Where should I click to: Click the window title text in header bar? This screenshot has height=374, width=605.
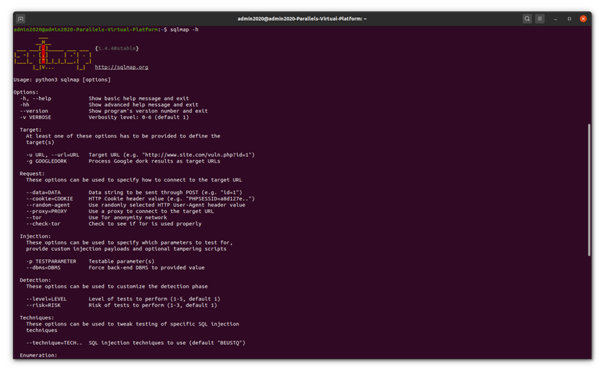coord(302,19)
